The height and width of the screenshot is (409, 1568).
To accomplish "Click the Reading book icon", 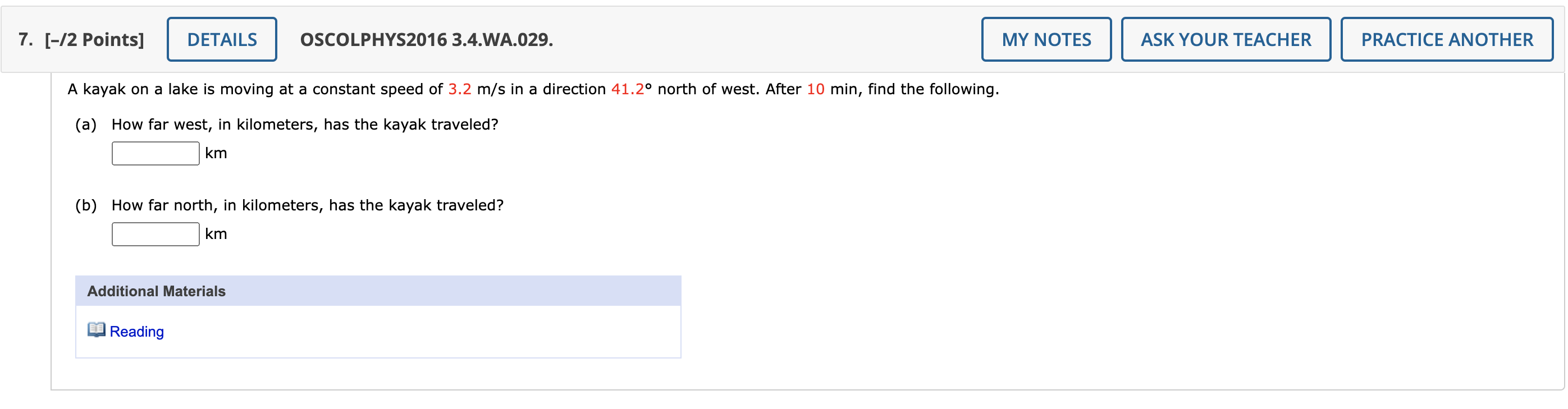I will [x=97, y=331].
